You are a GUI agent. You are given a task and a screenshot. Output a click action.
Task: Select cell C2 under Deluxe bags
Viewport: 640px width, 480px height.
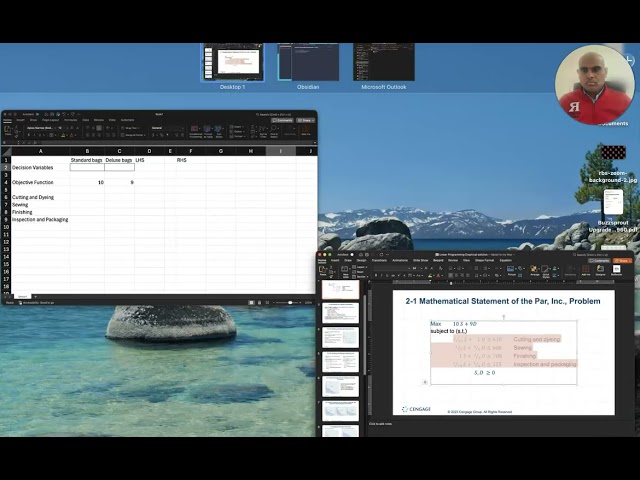coord(119,167)
